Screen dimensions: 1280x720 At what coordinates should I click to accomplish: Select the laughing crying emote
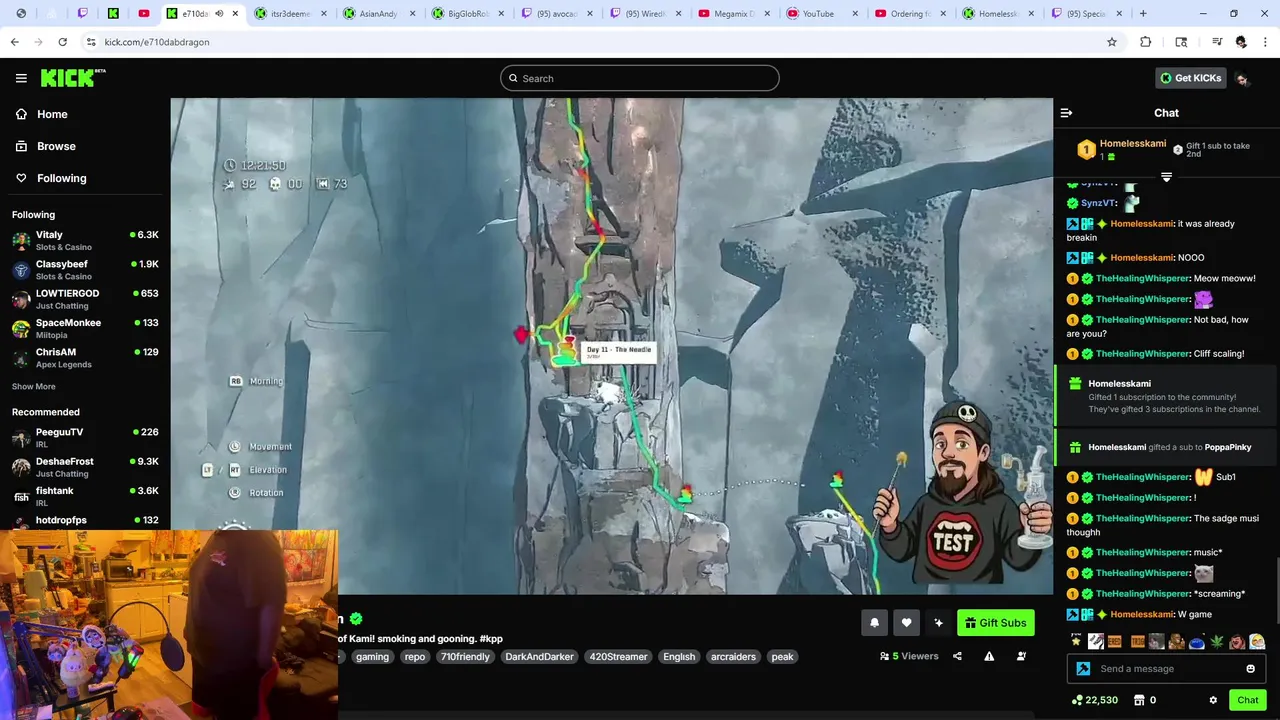(x=1257, y=642)
